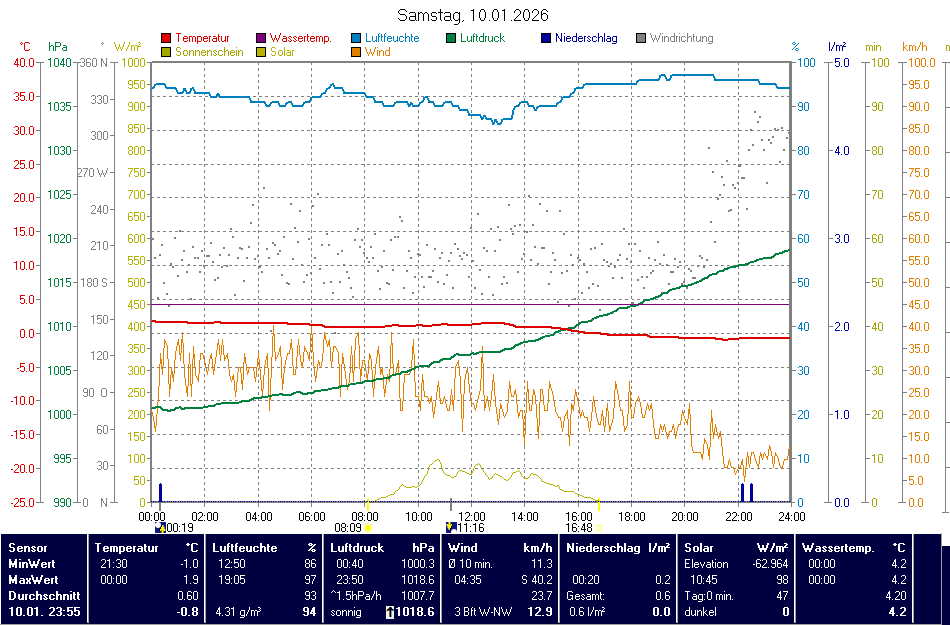
Task: Select the Solar legend label
Action: pos(282,52)
